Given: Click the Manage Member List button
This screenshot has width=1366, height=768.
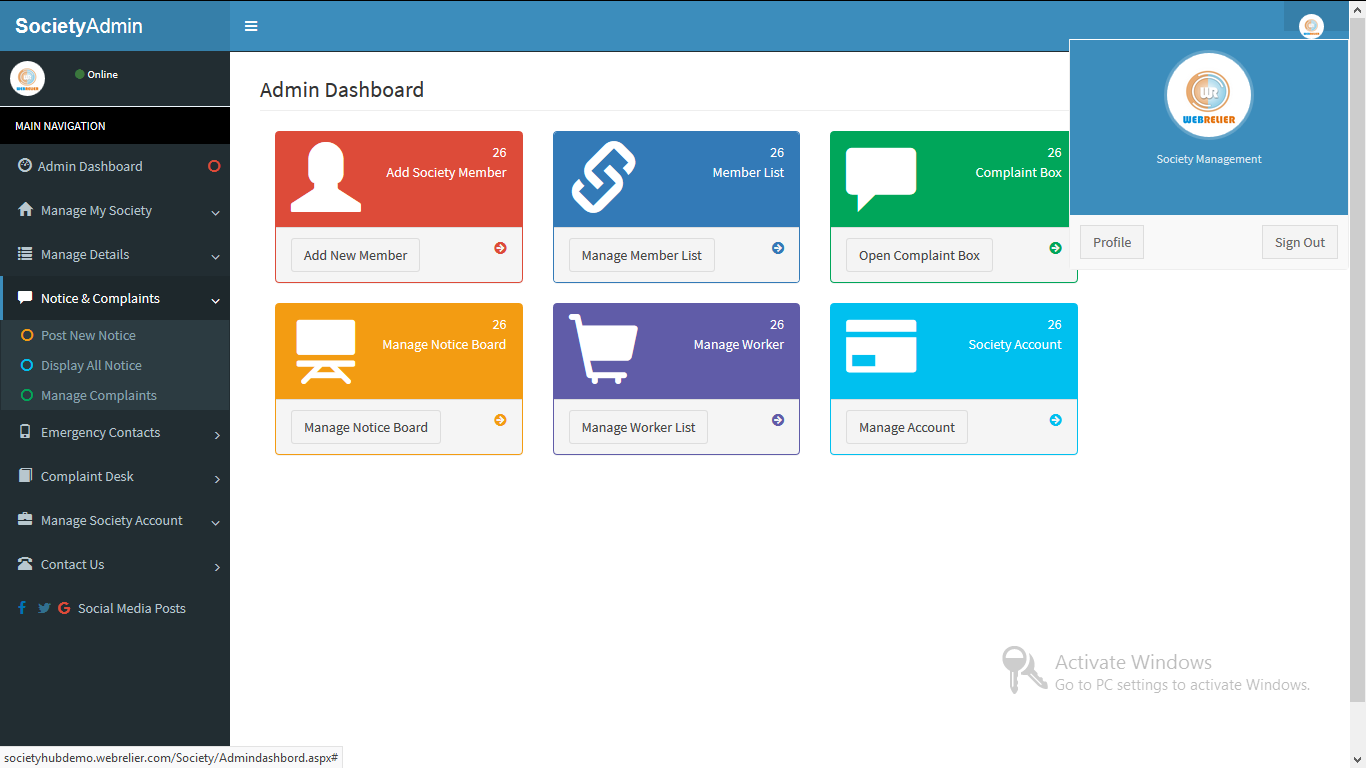Looking at the screenshot, I should coord(641,255).
